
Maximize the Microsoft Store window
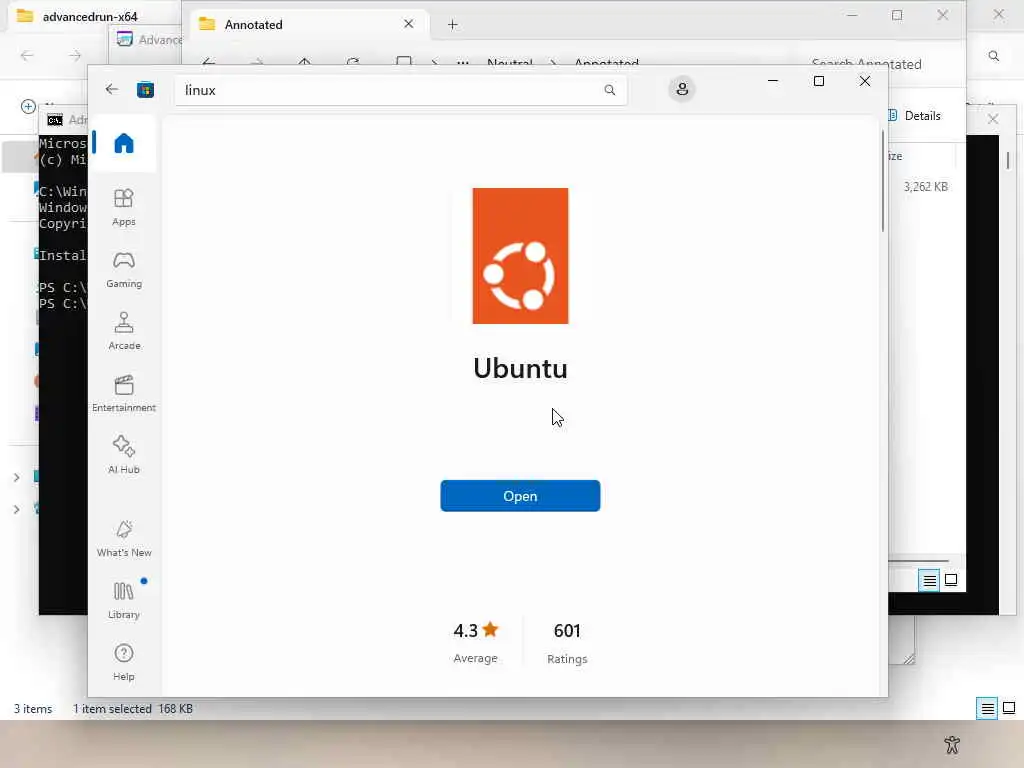click(819, 81)
